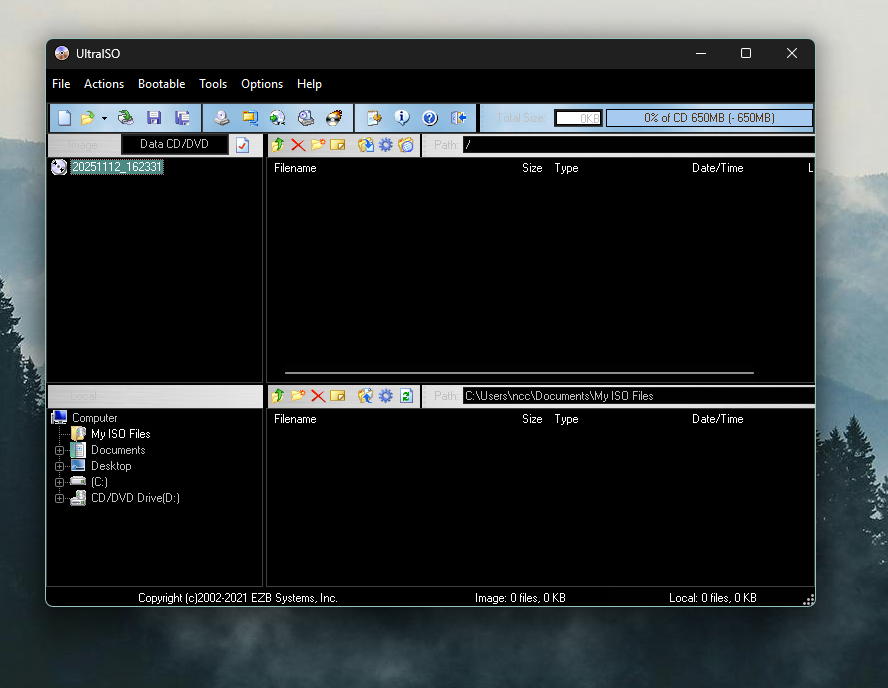Click the Refresh icon in local toolbar
888x688 pixels.
pyautogui.click(x=406, y=396)
